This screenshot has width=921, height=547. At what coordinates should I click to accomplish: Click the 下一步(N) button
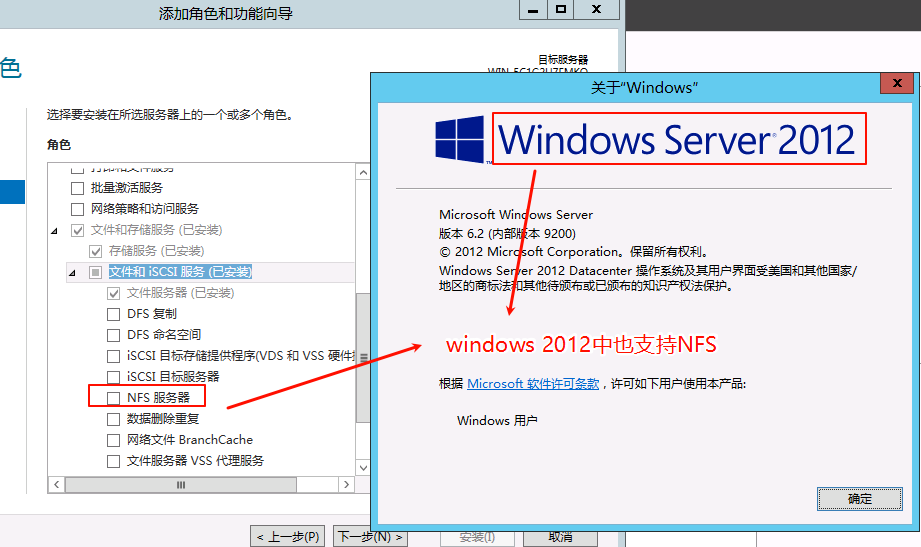(370, 537)
